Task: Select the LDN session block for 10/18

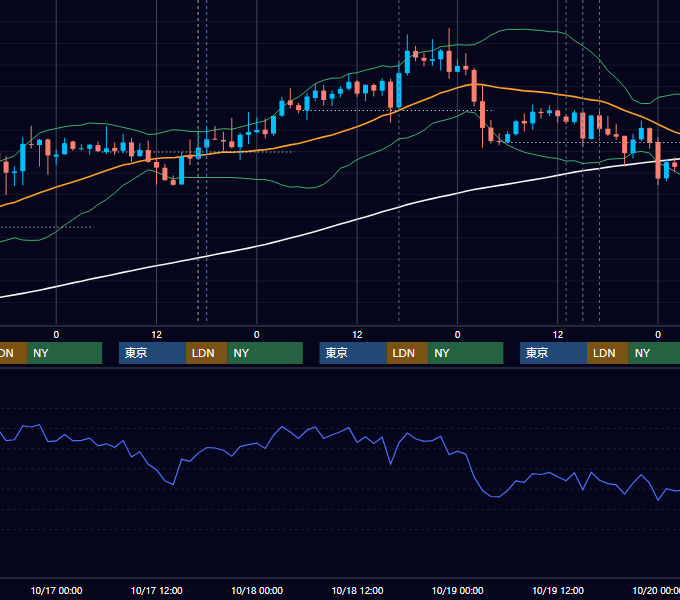Action: [407, 353]
